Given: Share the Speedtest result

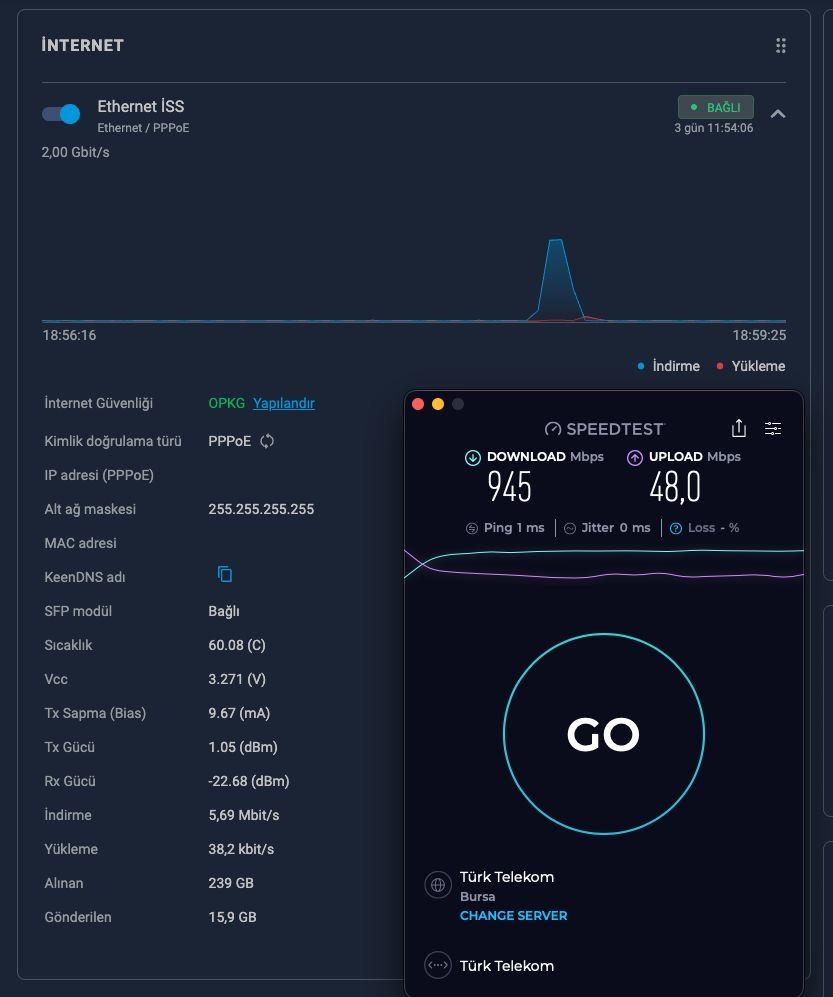Looking at the screenshot, I should click(739, 428).
